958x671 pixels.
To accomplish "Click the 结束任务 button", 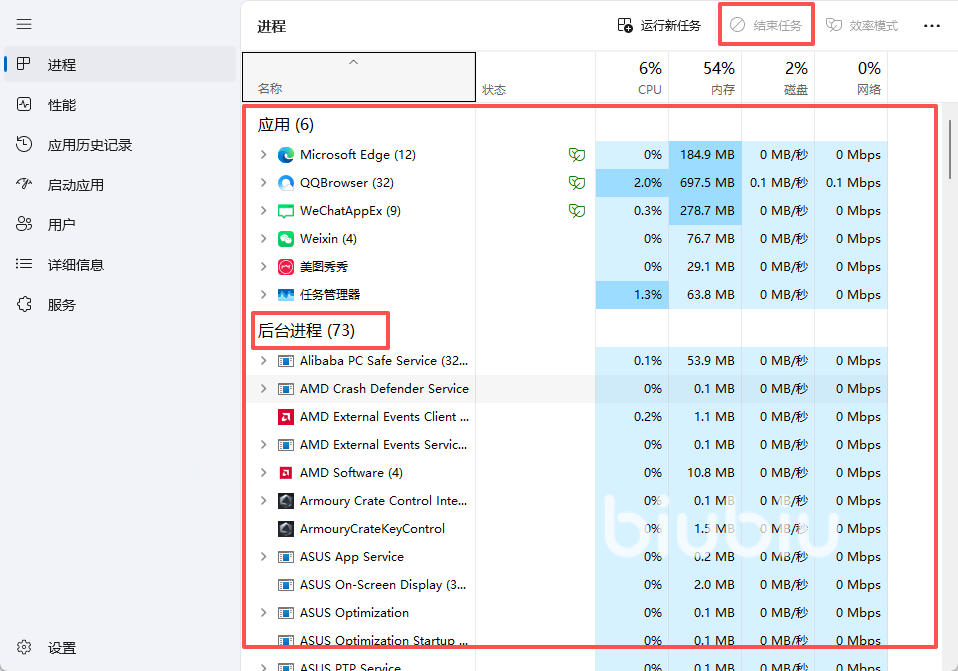I will point(766,26).
